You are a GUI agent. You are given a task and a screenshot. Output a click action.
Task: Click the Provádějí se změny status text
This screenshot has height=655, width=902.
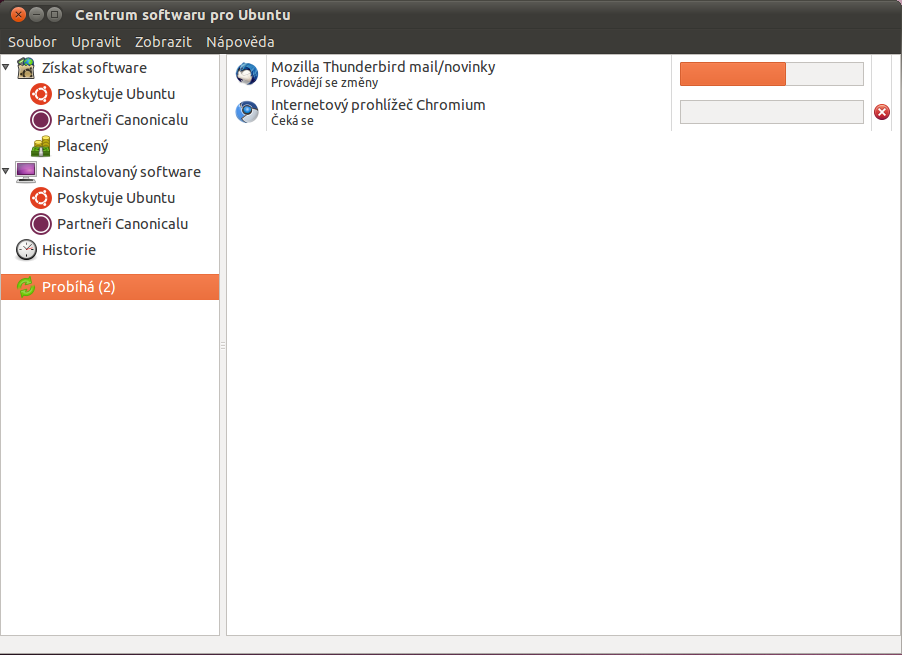pyautogui.click(x=324, y=83)
